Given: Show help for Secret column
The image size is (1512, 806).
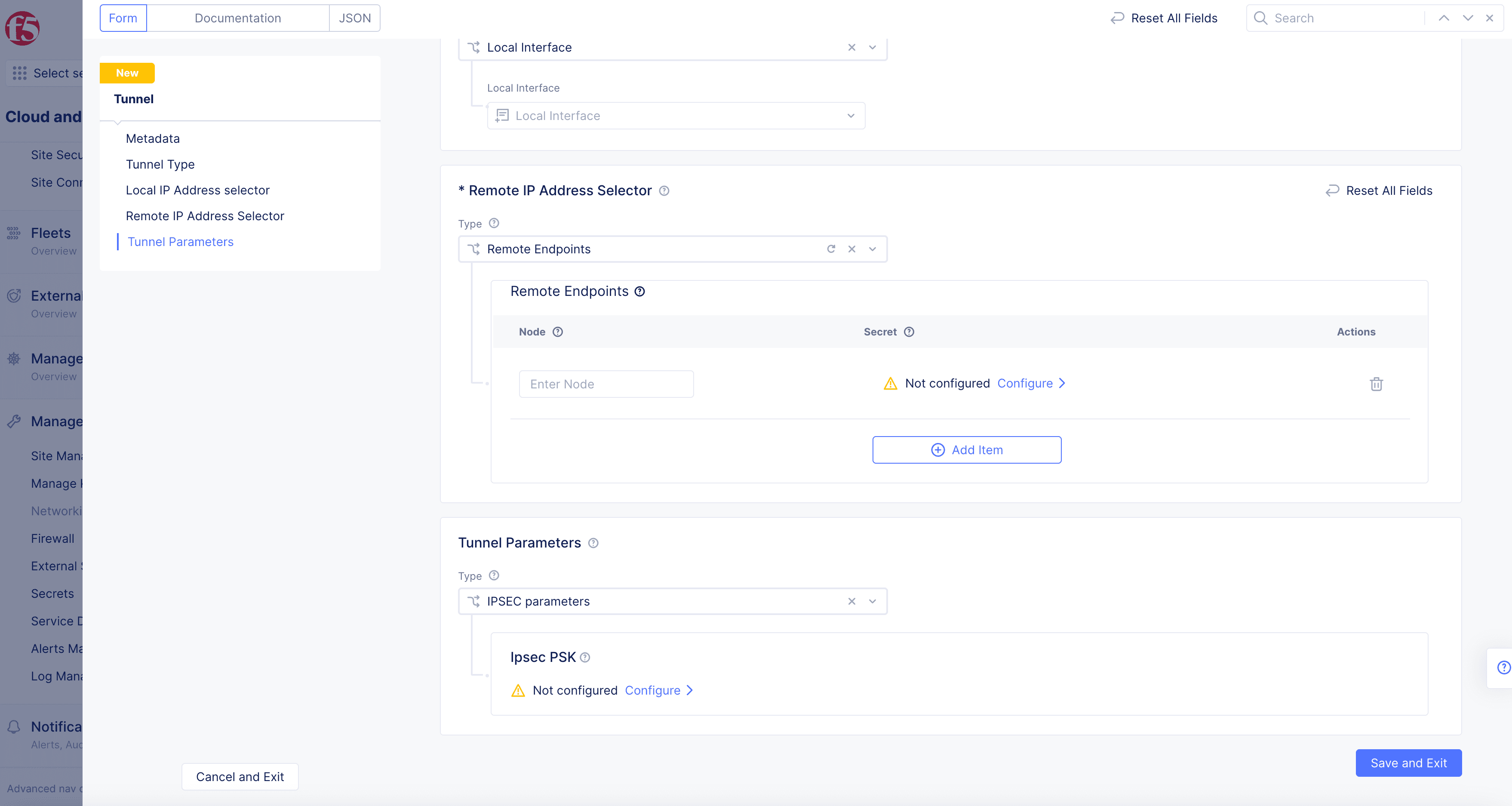Looking at the screenshot, I should 909,332.
